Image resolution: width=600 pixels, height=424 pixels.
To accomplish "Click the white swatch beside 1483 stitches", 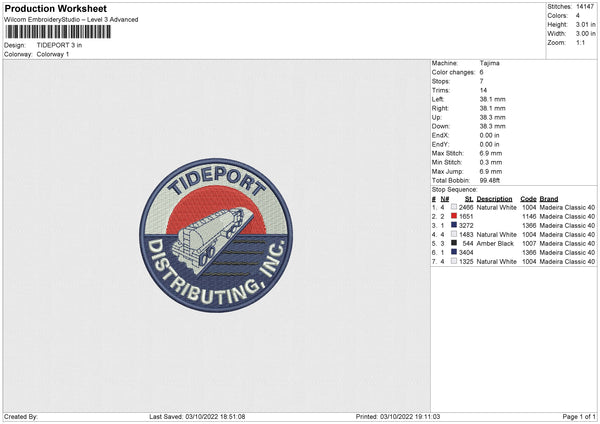I will tap(454, 234).
